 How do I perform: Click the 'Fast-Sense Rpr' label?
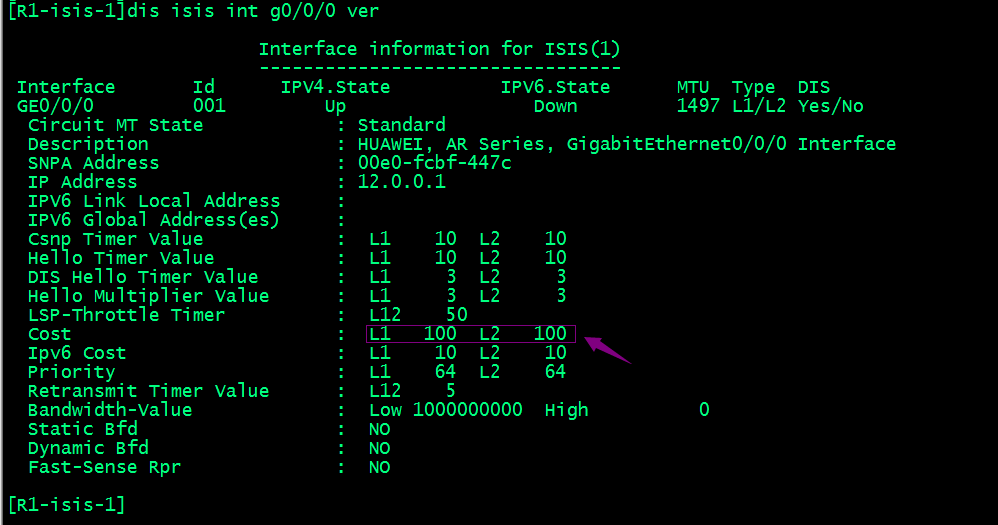(104, 467)
